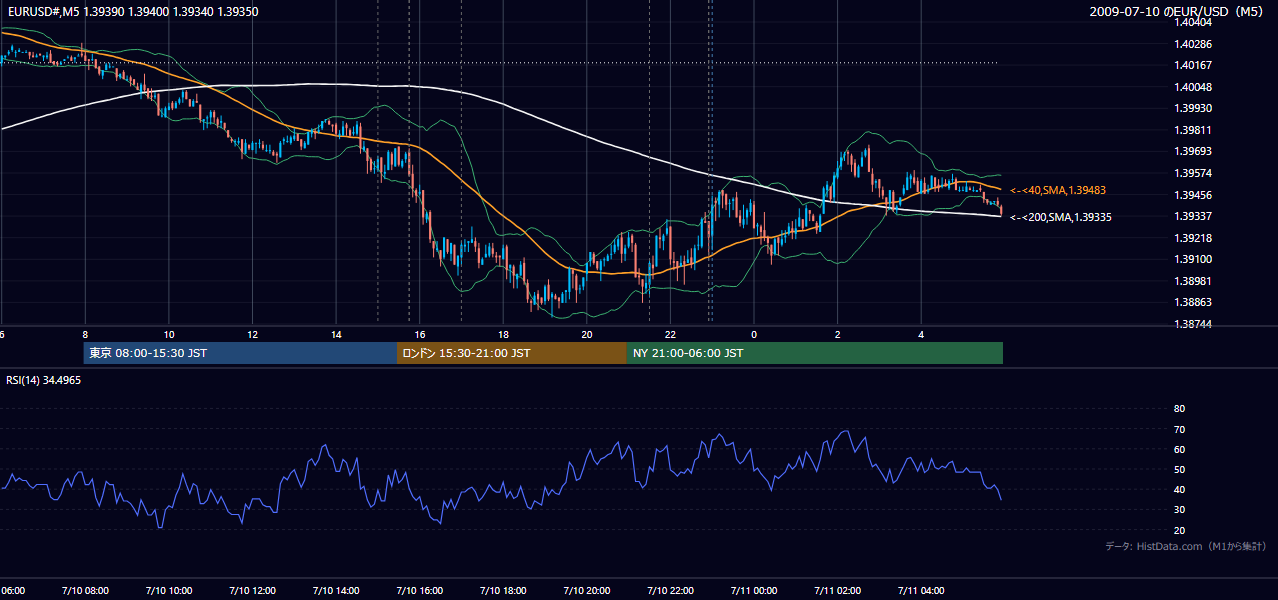This screenshot has height=600, width=1278.
Task: Click price axis value 1.39811
Action: (x=1193, y=130)
